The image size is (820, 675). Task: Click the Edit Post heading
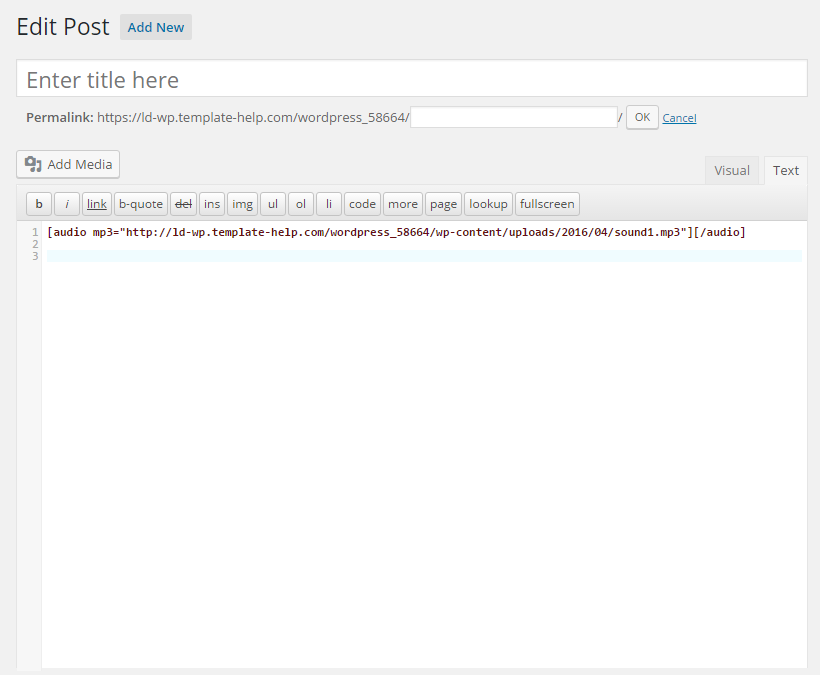click(x=63, y=27)
